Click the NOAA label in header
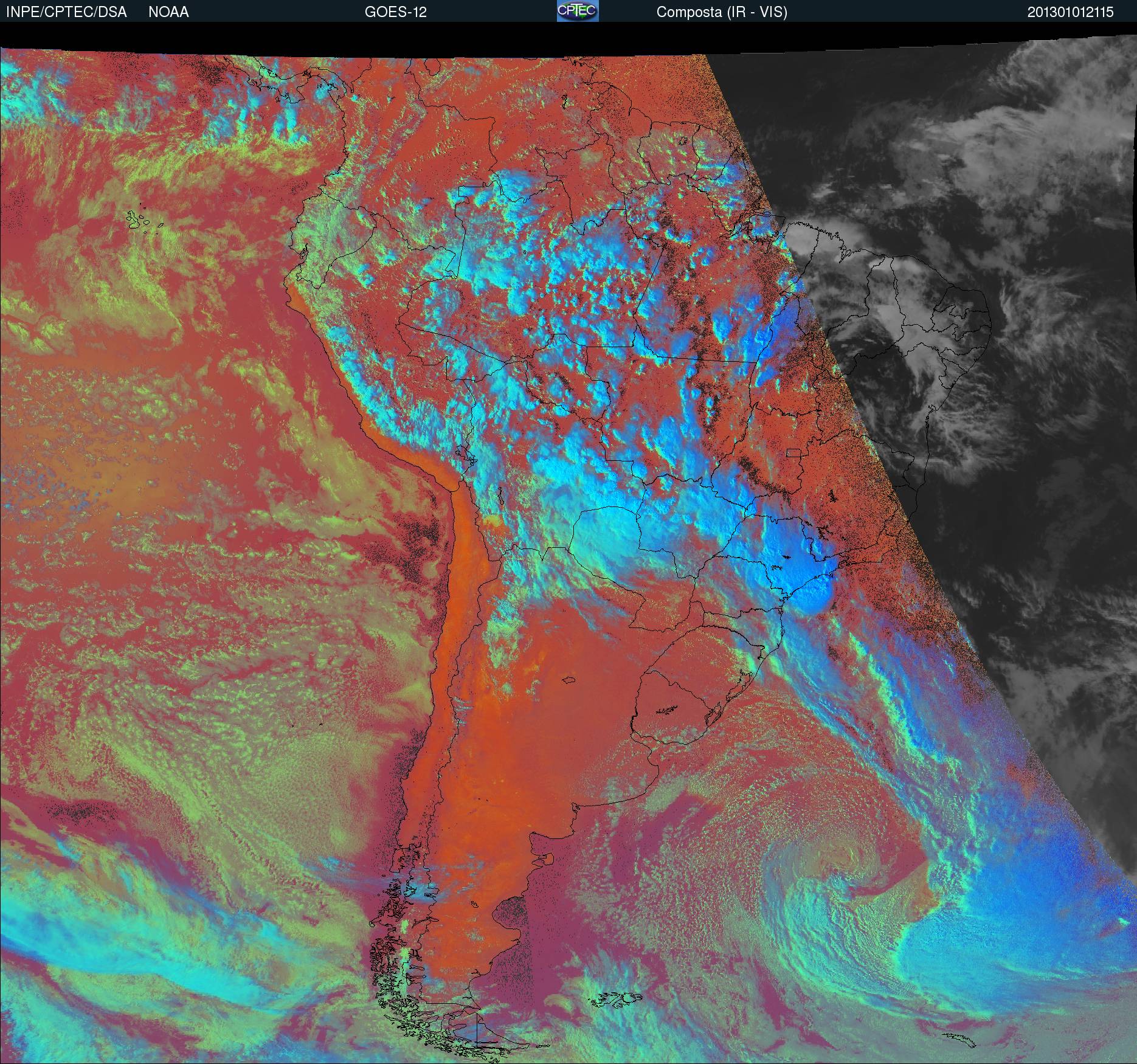 coord(168,12)
